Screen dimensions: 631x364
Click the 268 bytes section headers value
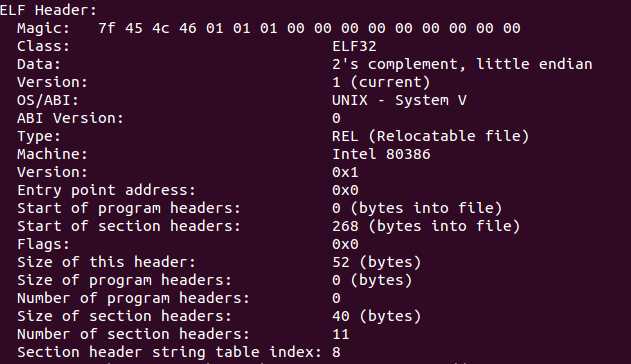pyautogui.click(x=426, y=226)
